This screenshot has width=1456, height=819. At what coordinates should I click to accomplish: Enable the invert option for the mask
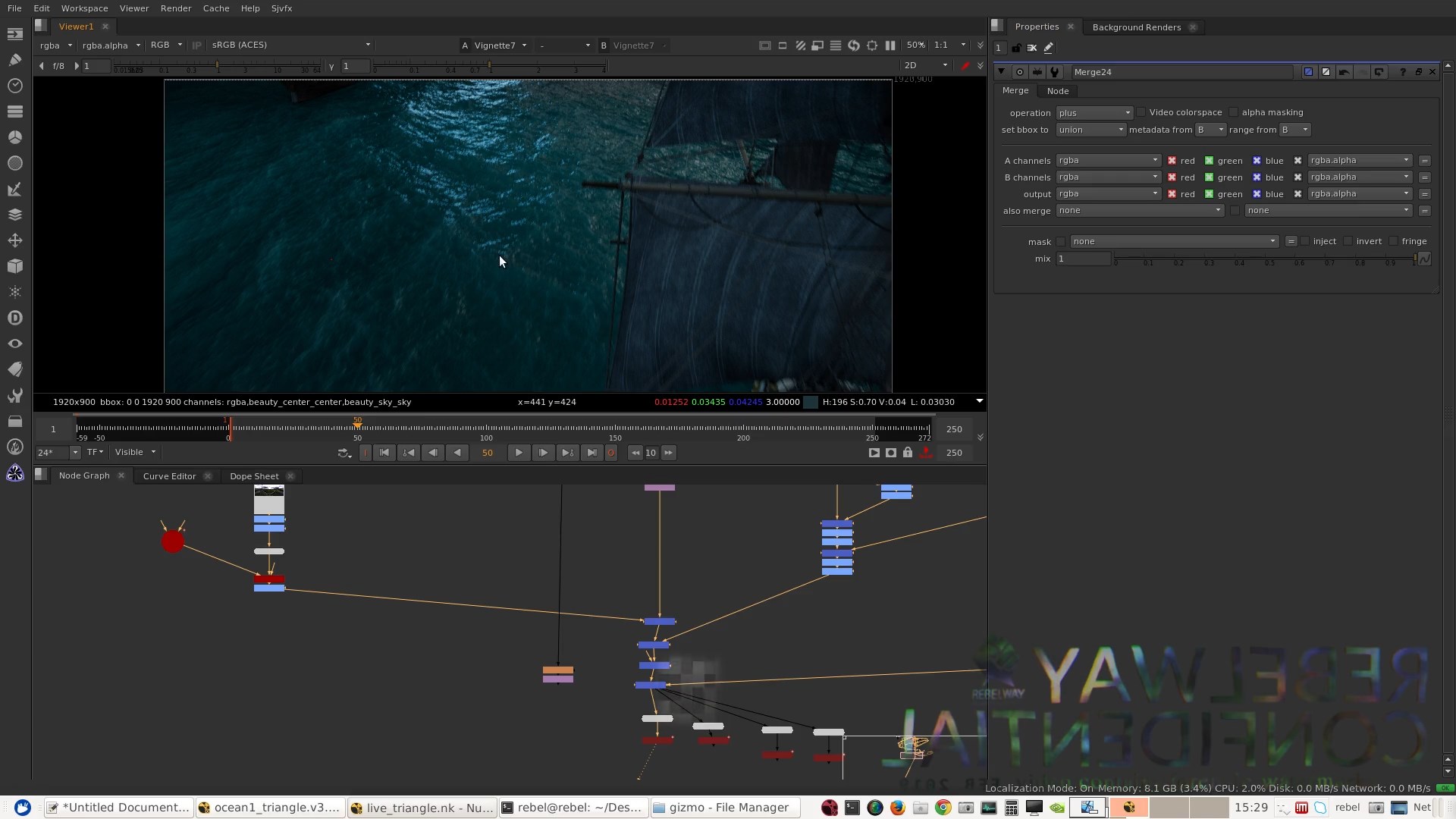coord(1348,241)
